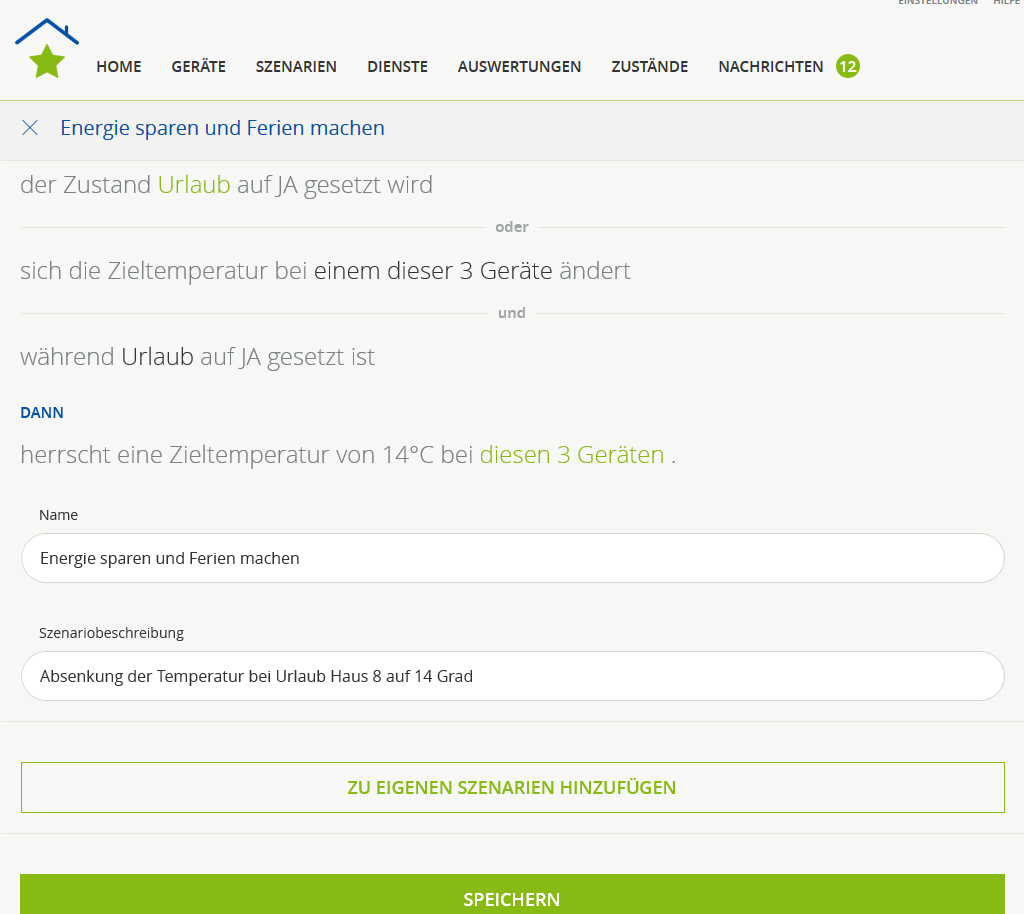Select the green Urlaub state in first condition
1024x914 pixels.
[194, 185]
